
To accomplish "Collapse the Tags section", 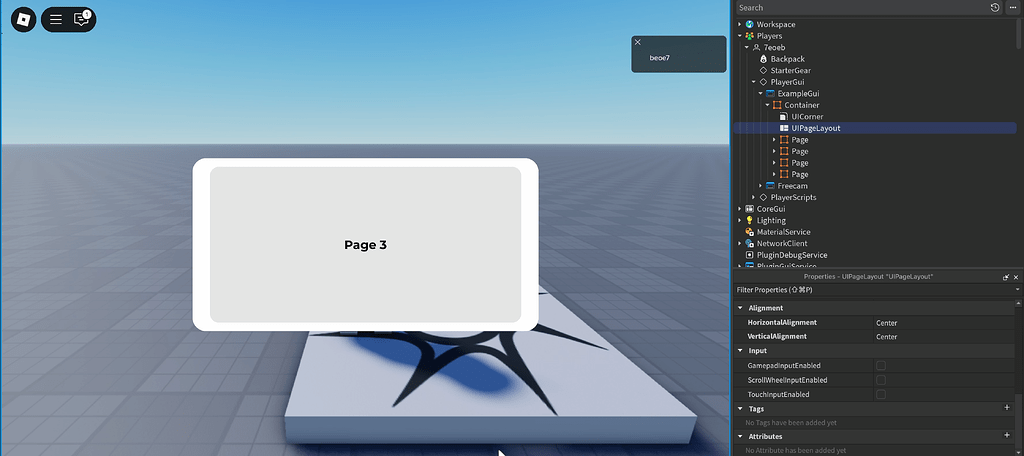I will pos(741,409).
